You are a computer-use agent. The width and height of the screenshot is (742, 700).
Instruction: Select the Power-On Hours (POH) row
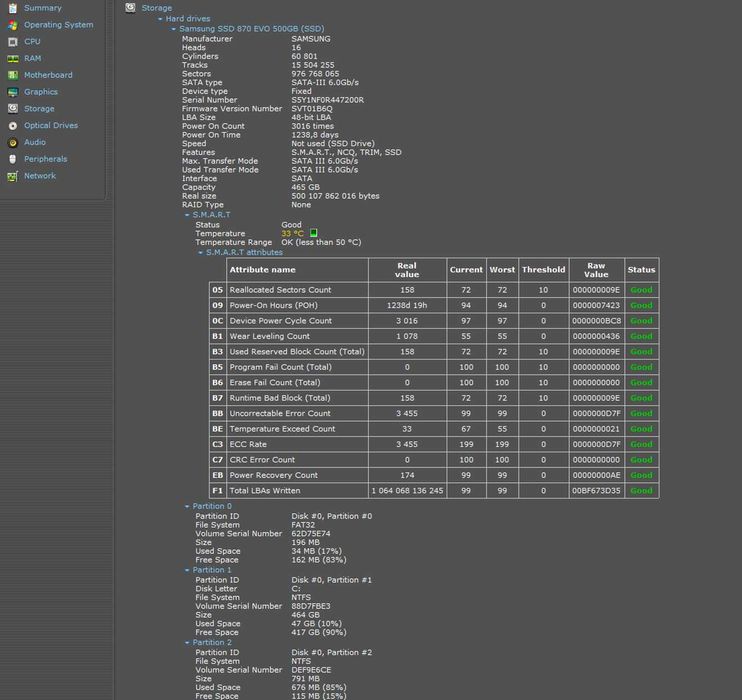pos(434,305)
